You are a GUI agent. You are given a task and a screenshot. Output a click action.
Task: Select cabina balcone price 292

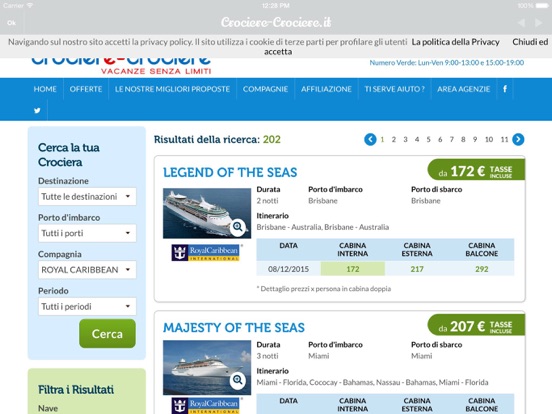coord(482,269)
